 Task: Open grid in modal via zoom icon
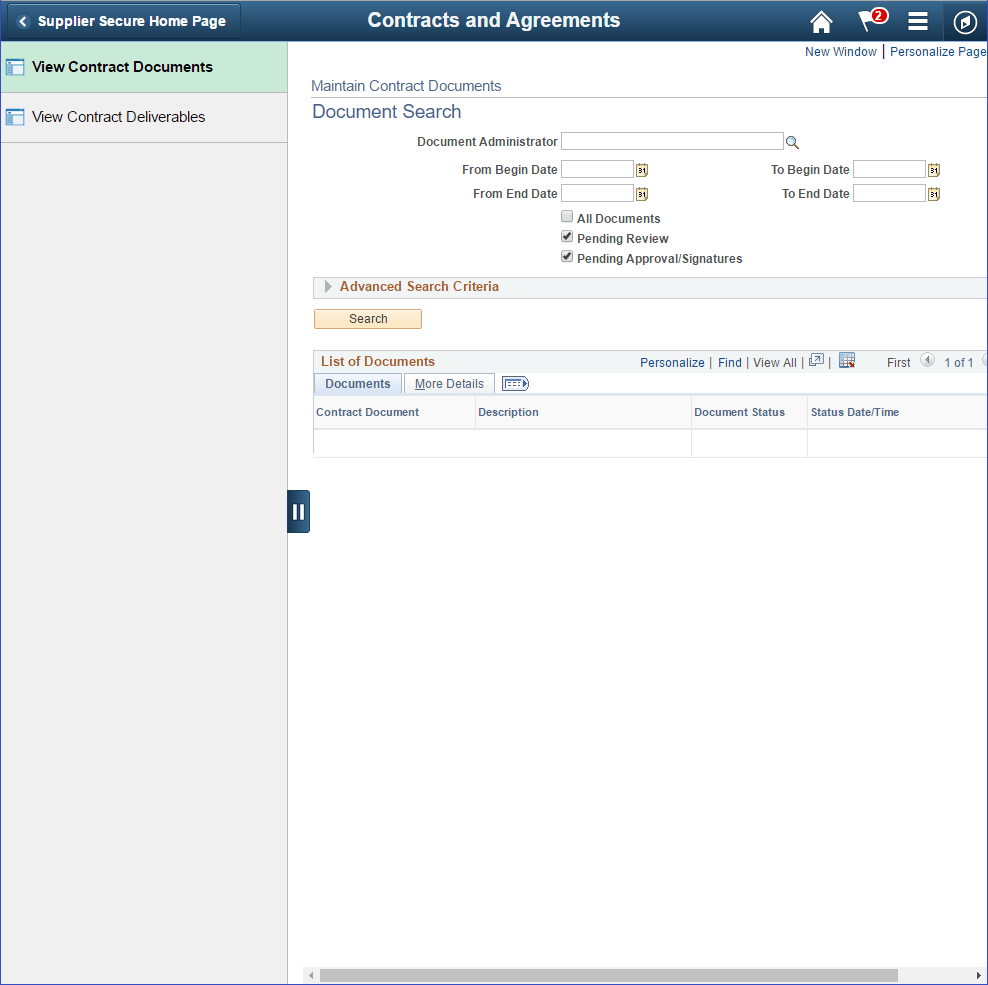[815, 360]
